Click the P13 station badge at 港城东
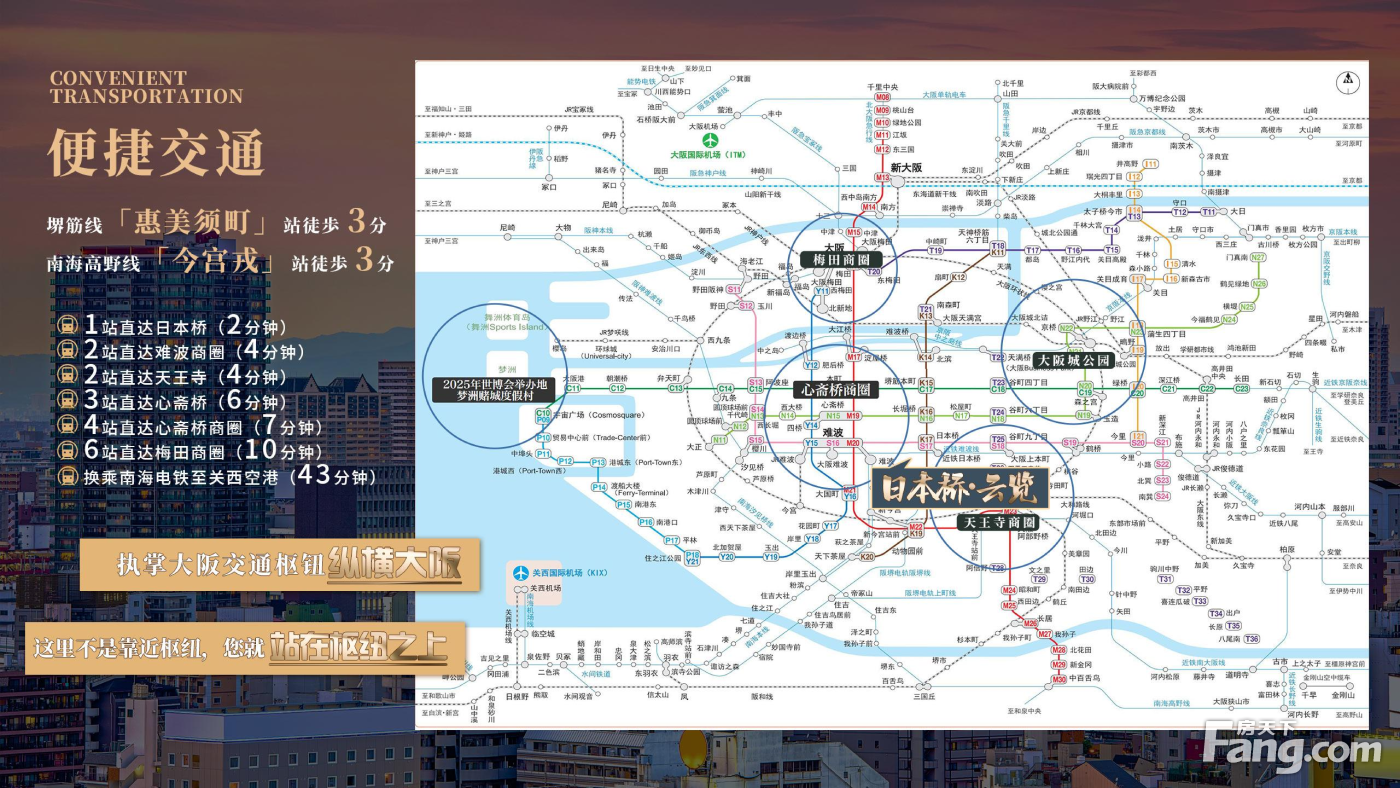 (598, 461)
